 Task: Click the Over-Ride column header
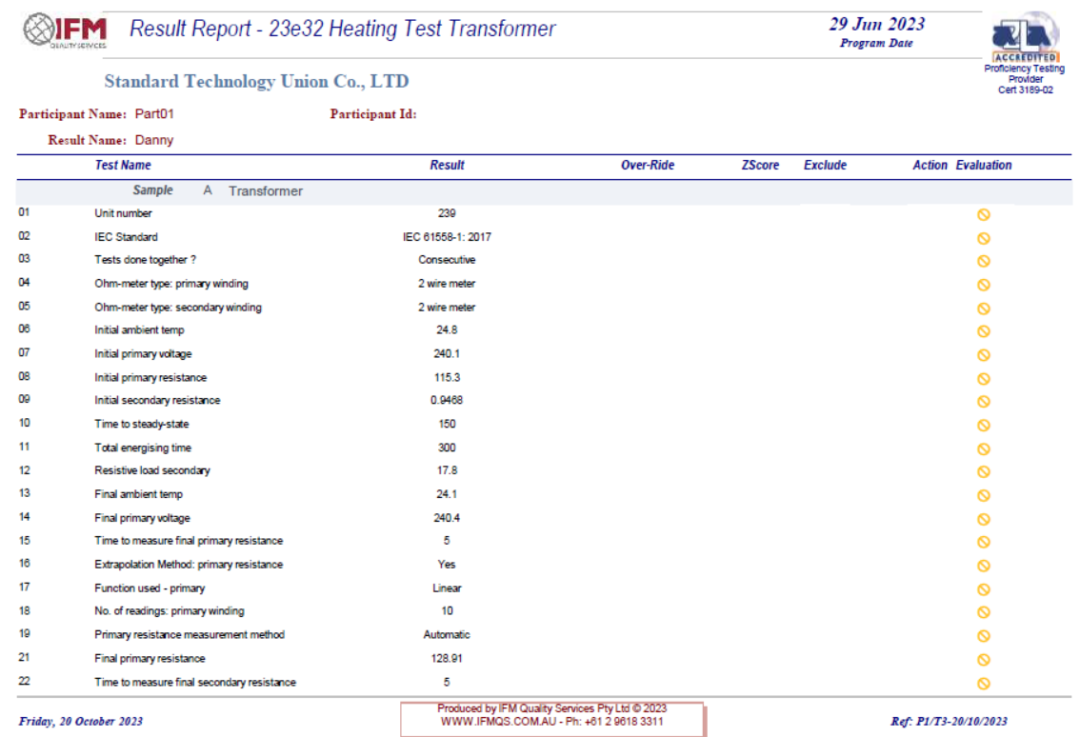[647, 165]
